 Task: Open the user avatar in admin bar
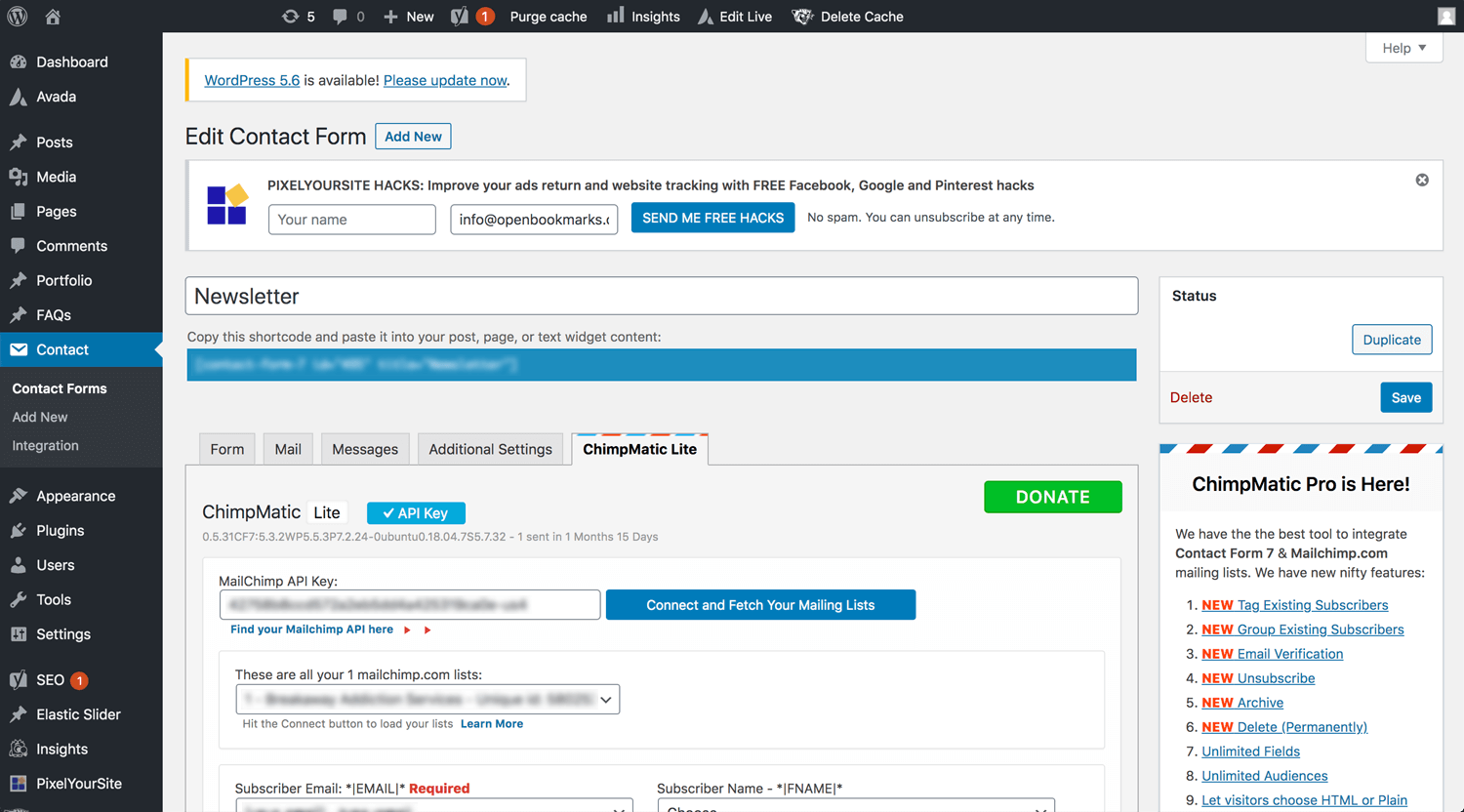click(x=1446, y=17)
